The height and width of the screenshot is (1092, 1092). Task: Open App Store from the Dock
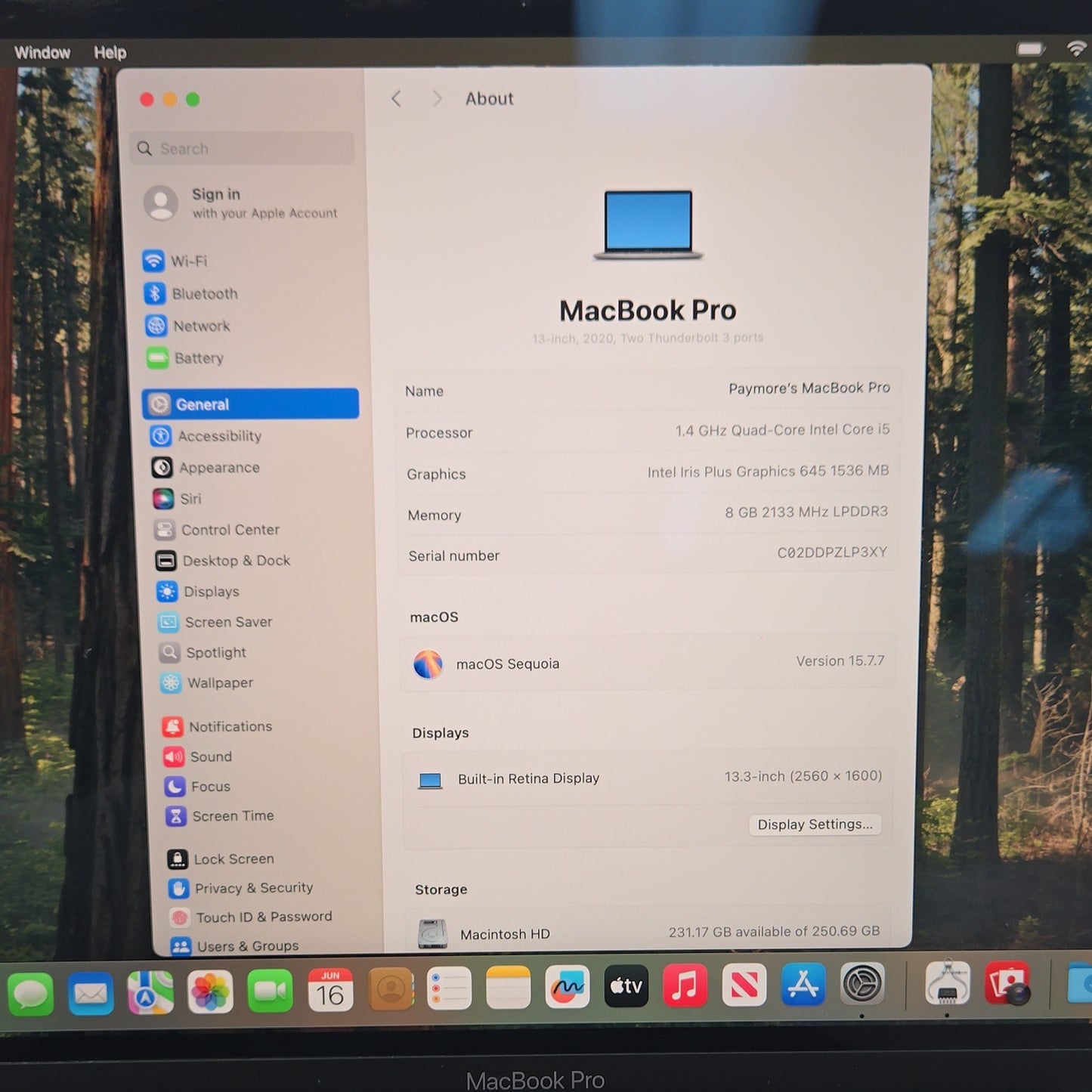[803, 984]
